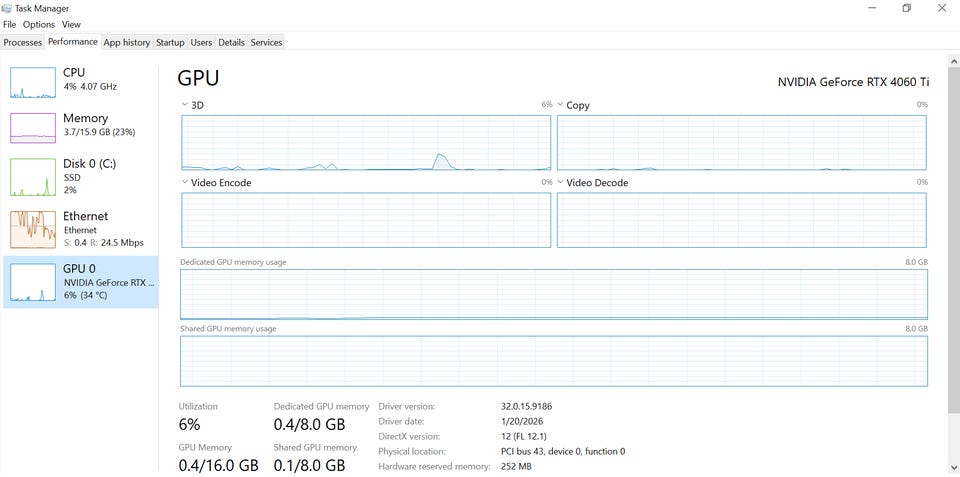Expand the Video Decode engine dropdown
960x477 pixels.
pos(560,182)
